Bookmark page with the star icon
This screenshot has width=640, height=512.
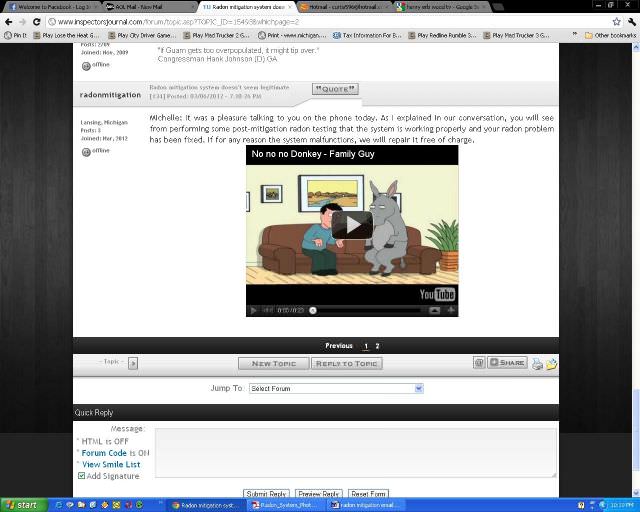(x=616, y=21)
